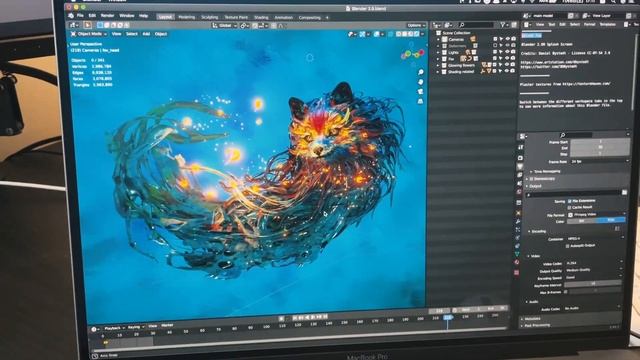Image resolution: width=640 pixels, height=360 pixels.
Task: Open the Frame Rate dropdown
Action: tap(599, 162)
